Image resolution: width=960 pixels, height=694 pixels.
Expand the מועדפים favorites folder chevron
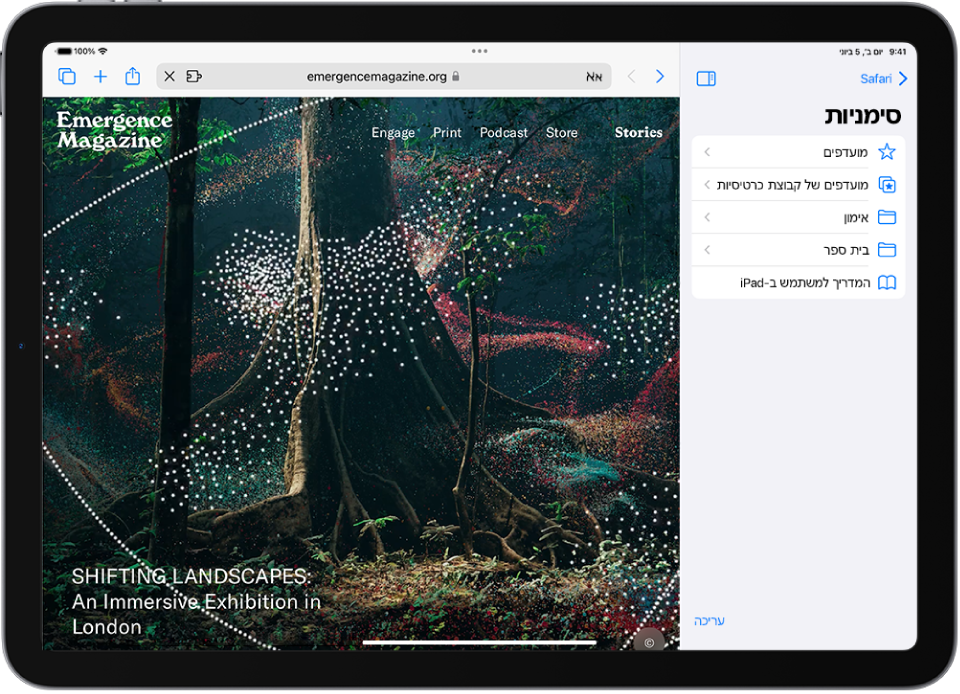pos(707,152)
